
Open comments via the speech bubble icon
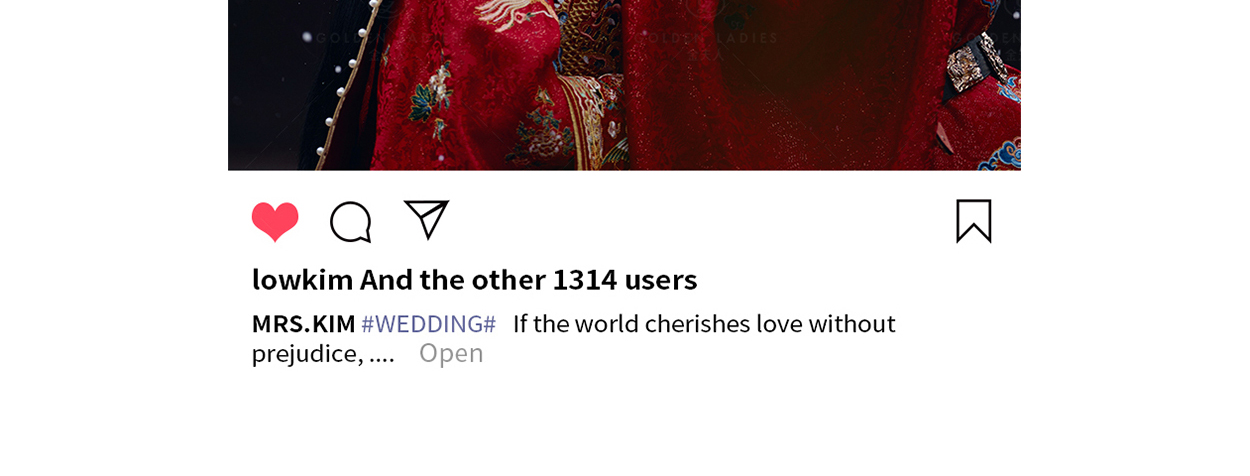pyautogui.click(x=351, y=222)
